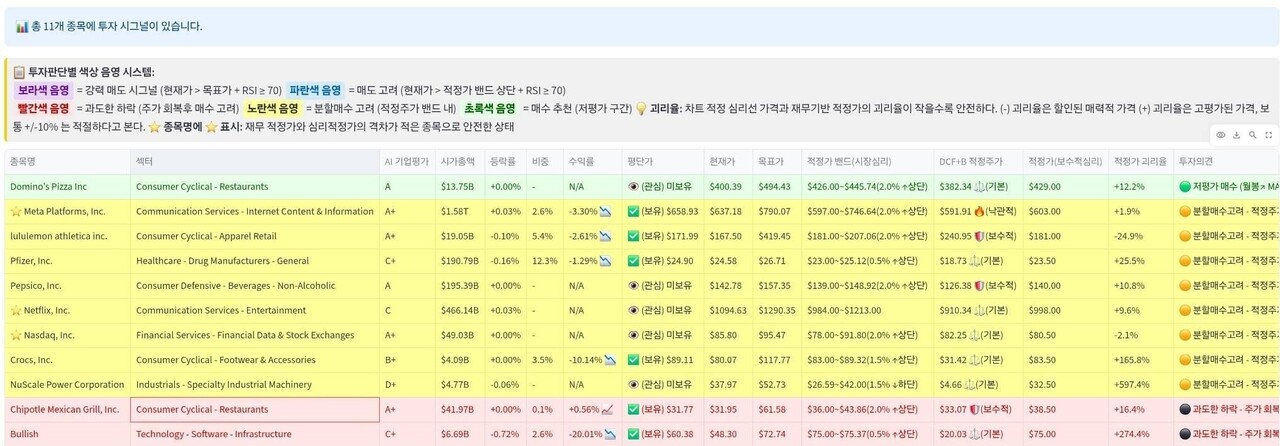Click green check mark in Pfizer row
This screenshot has height=446, width=1280.
(x=633, y=261)
